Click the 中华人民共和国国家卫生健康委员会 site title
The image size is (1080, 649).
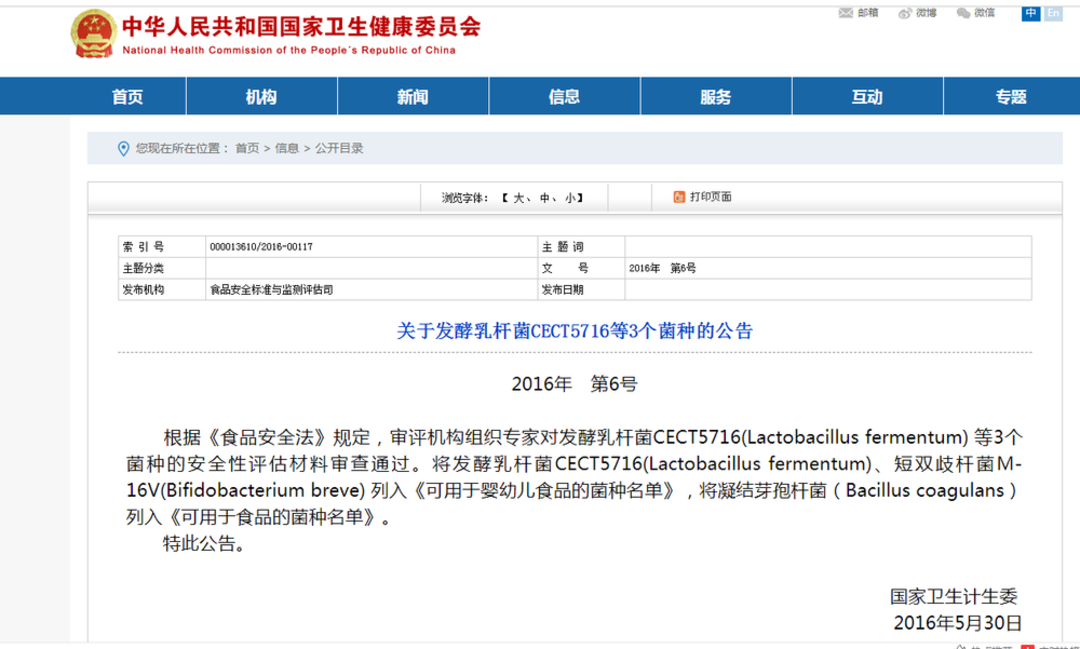pos(302,27)
